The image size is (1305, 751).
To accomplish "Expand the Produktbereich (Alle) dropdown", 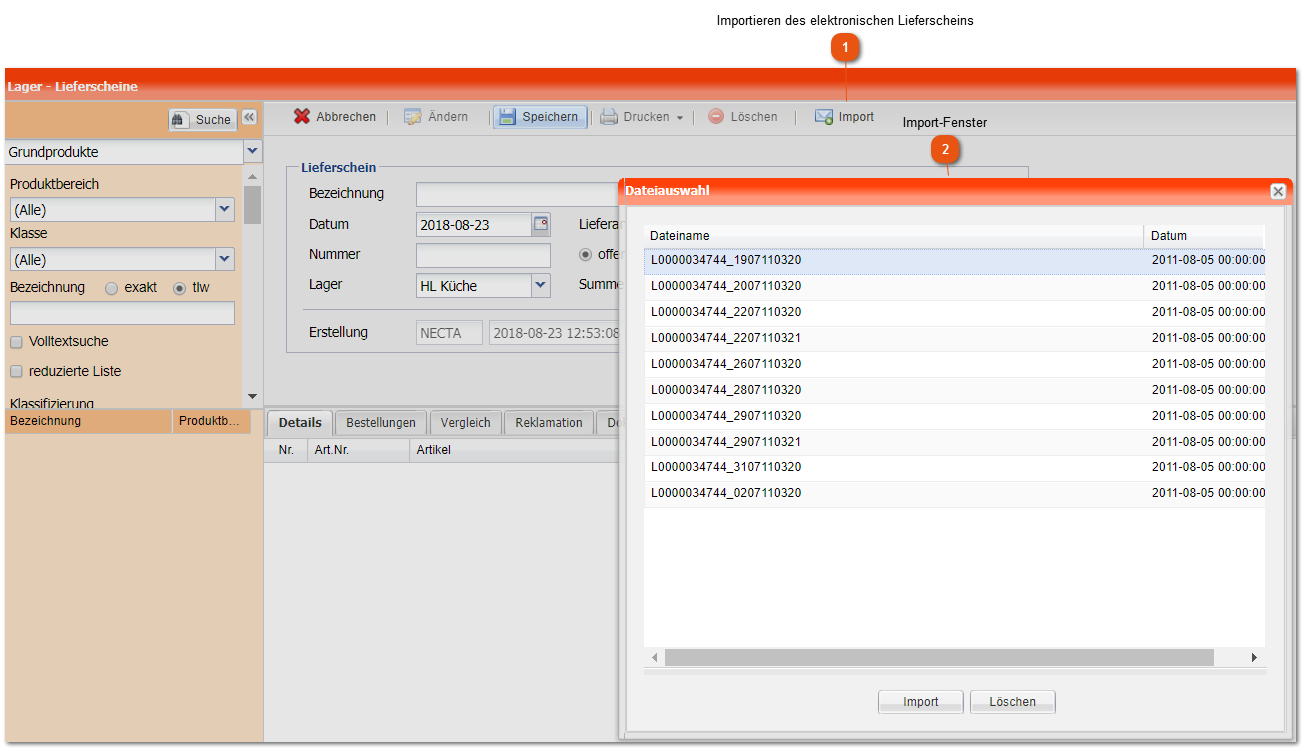I will (225, 209).
